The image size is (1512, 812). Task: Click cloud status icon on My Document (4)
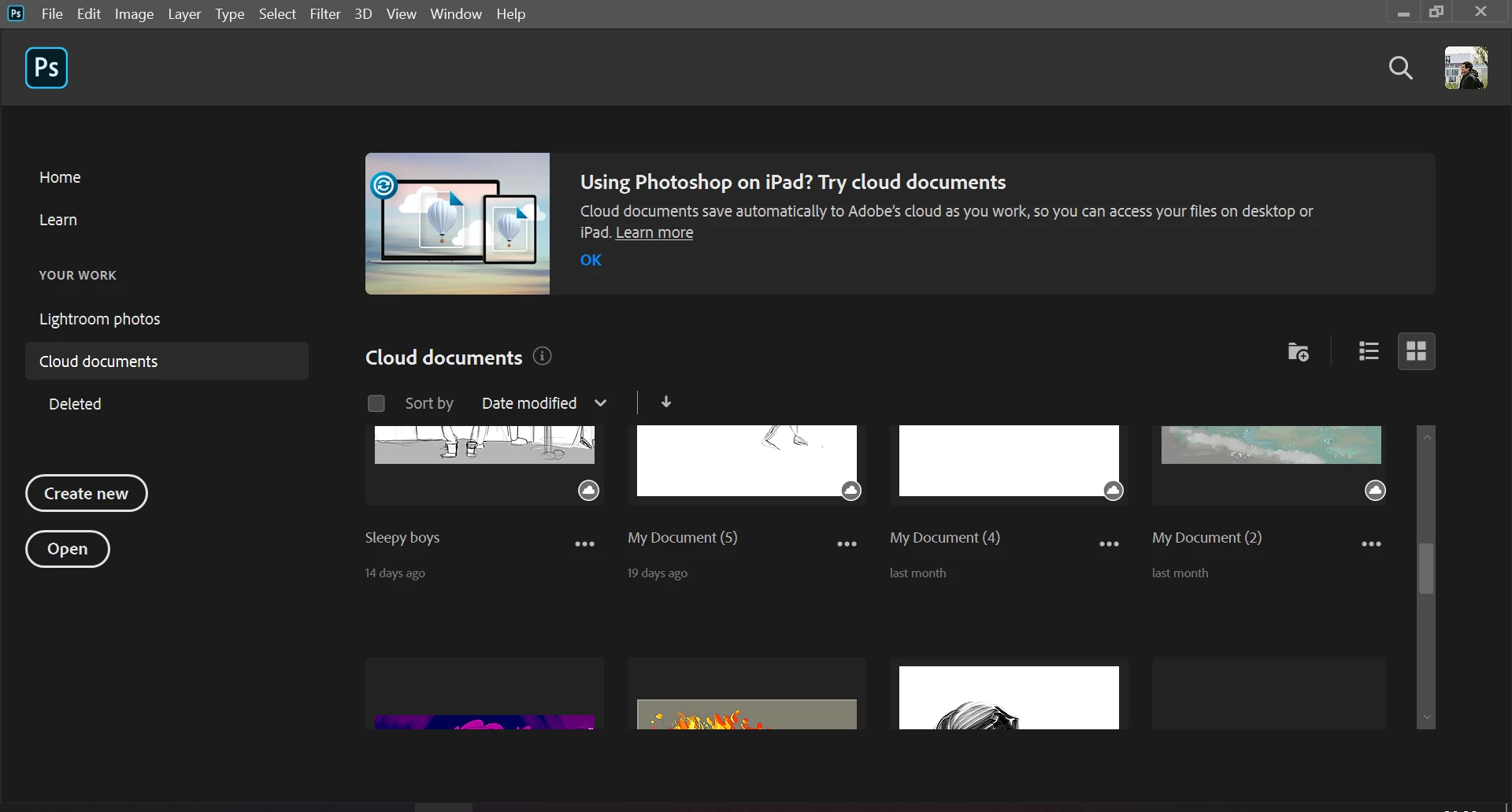1113,491
